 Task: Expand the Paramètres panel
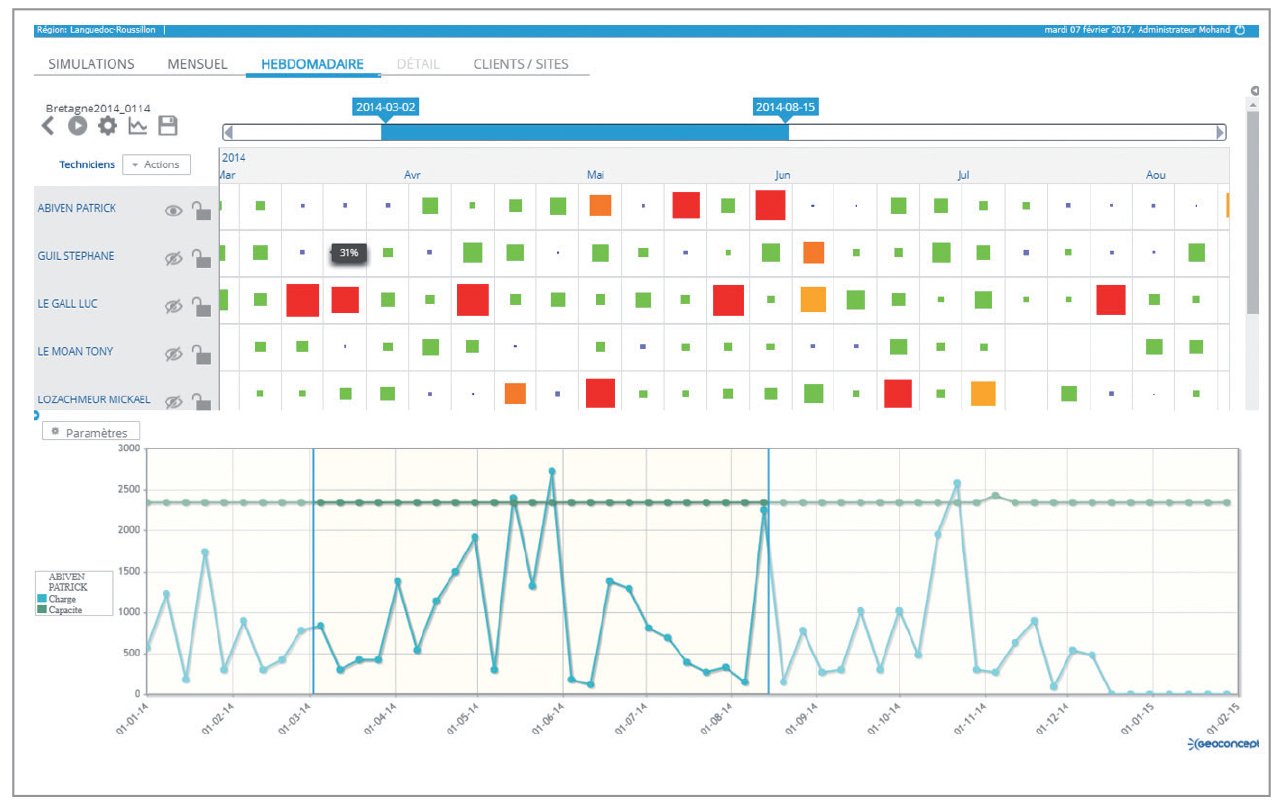[x=90, y=432]
